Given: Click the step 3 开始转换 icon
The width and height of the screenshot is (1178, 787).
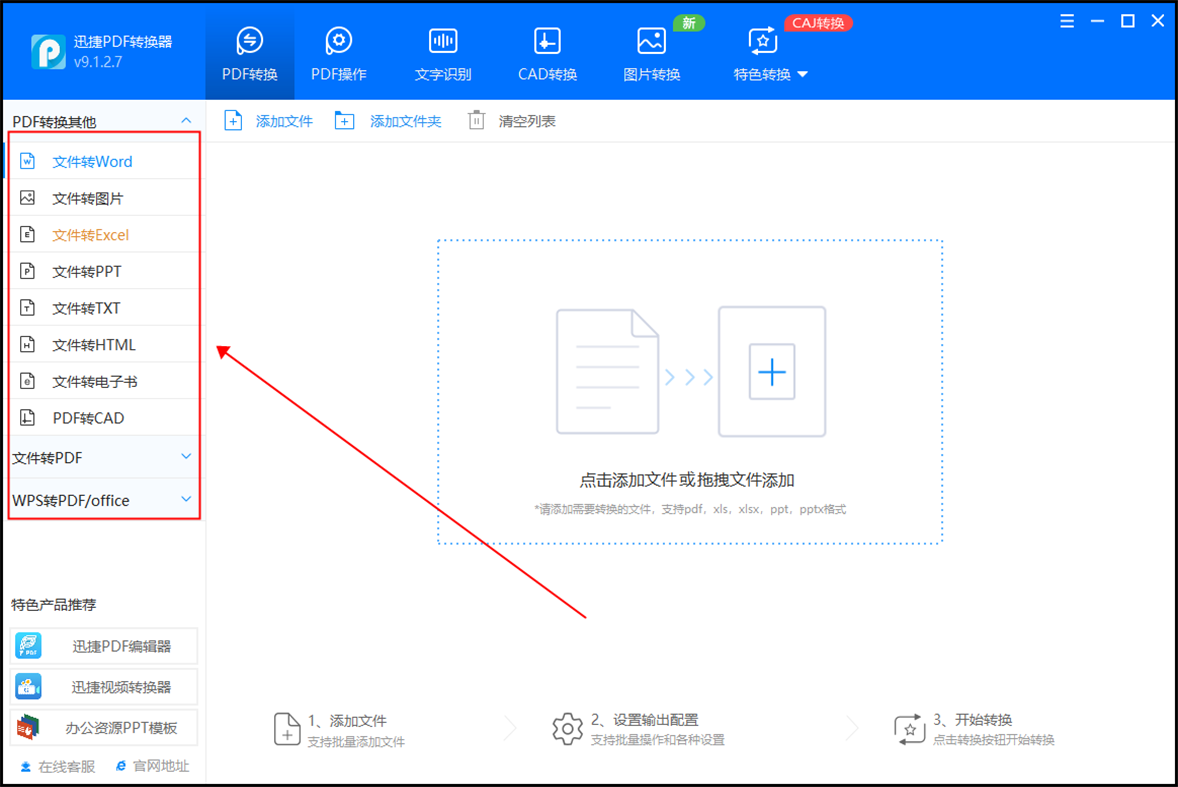Looking at the screenshot, I should coord(909,729).
